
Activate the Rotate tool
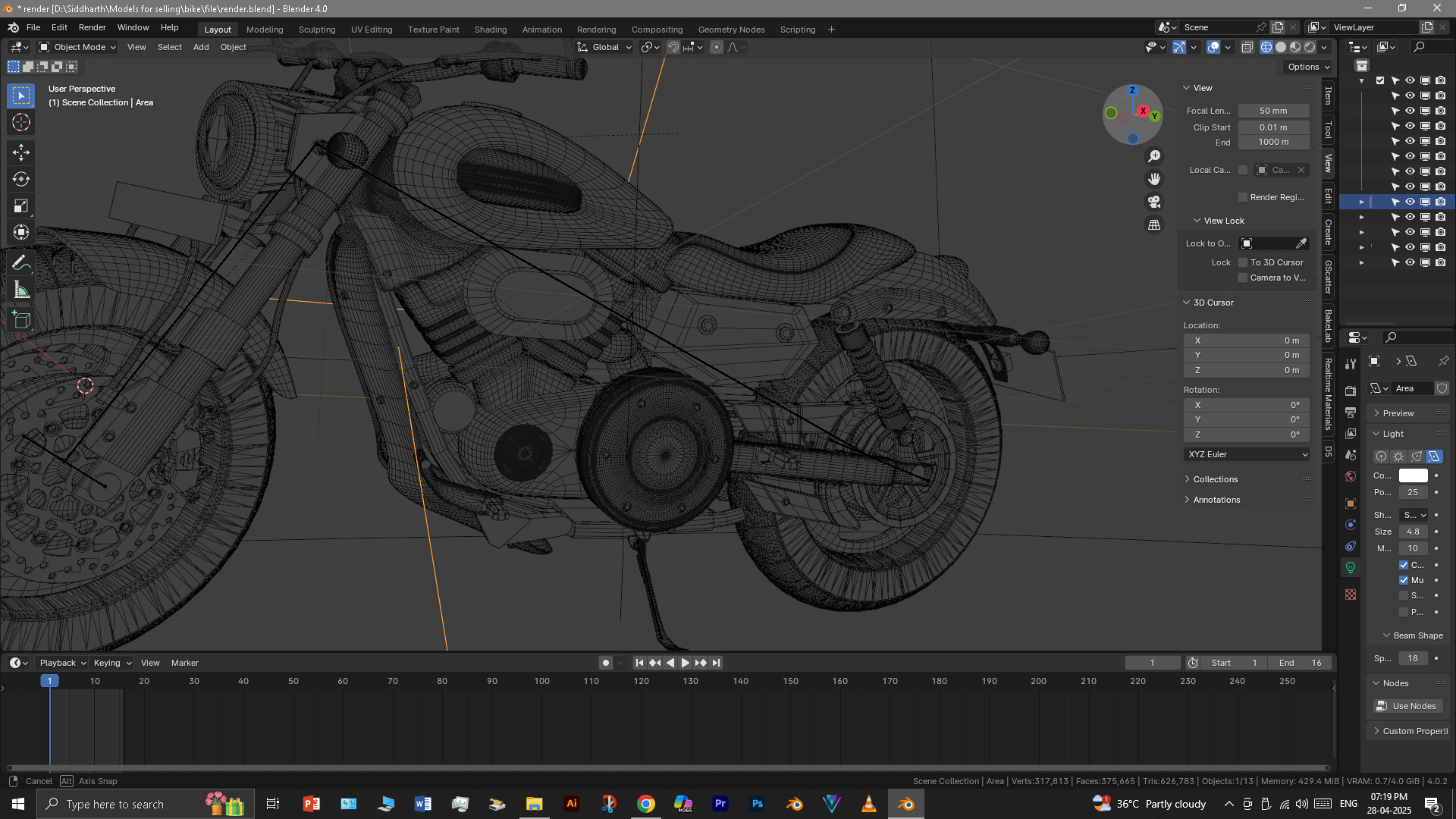[x=21, y=180]
